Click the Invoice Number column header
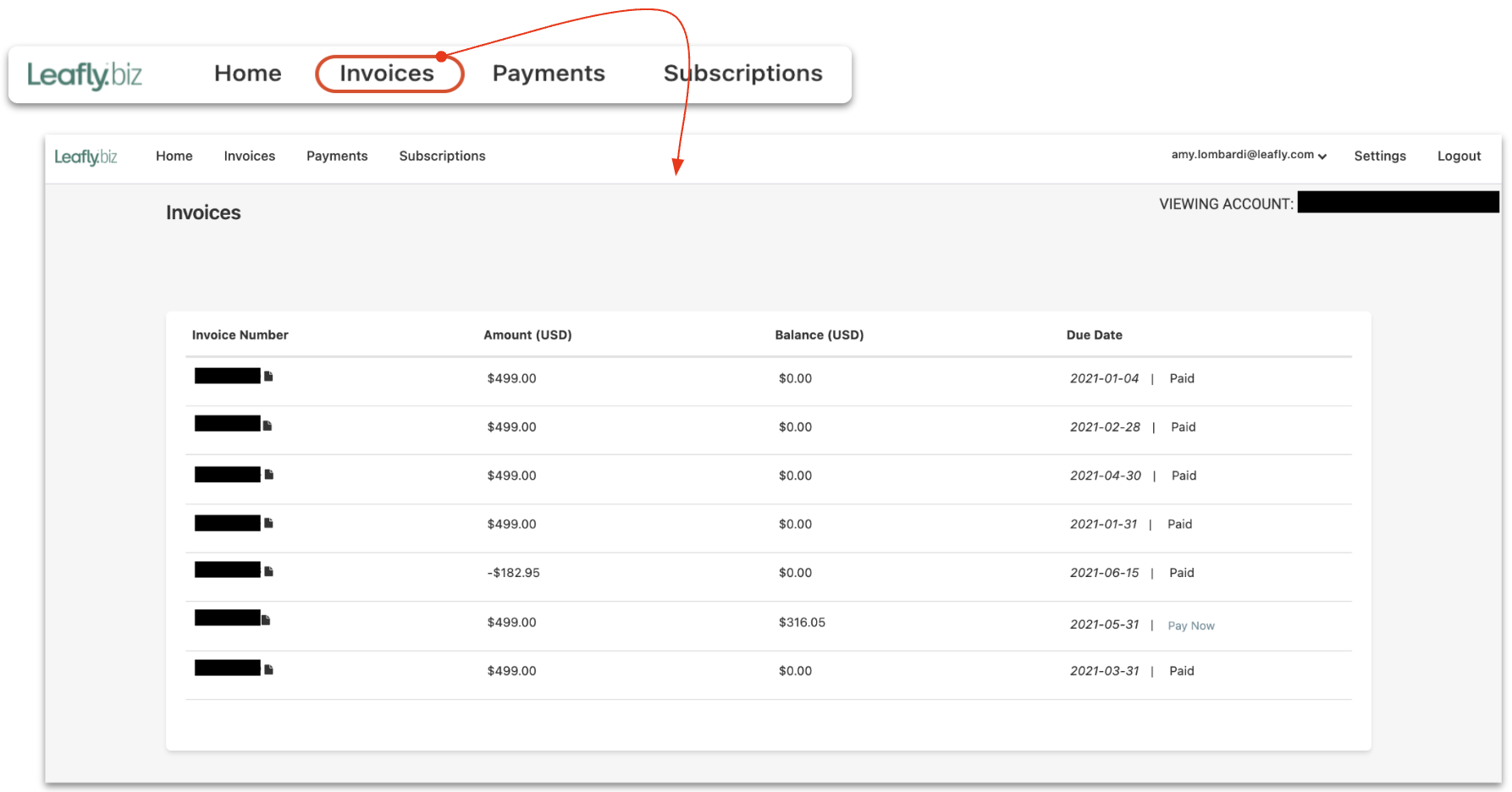 tap(240, 335)
